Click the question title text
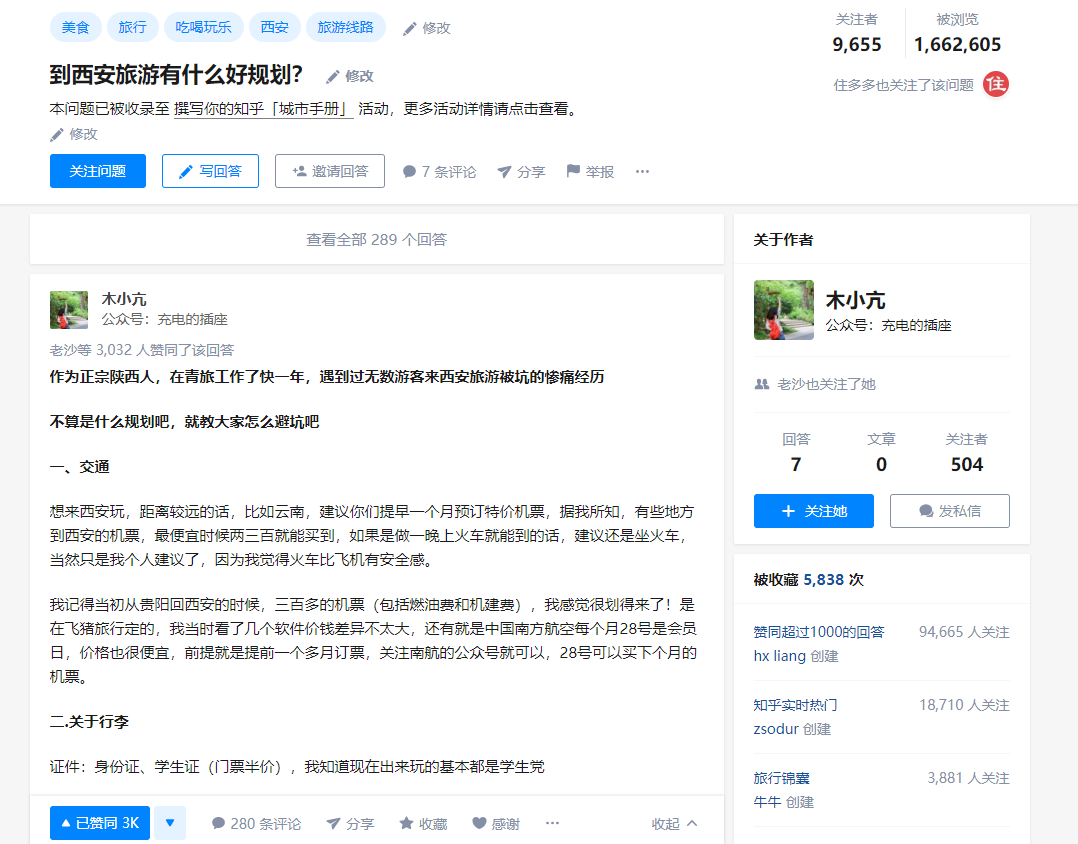1078x844 pixels. [x=176, y=75]
